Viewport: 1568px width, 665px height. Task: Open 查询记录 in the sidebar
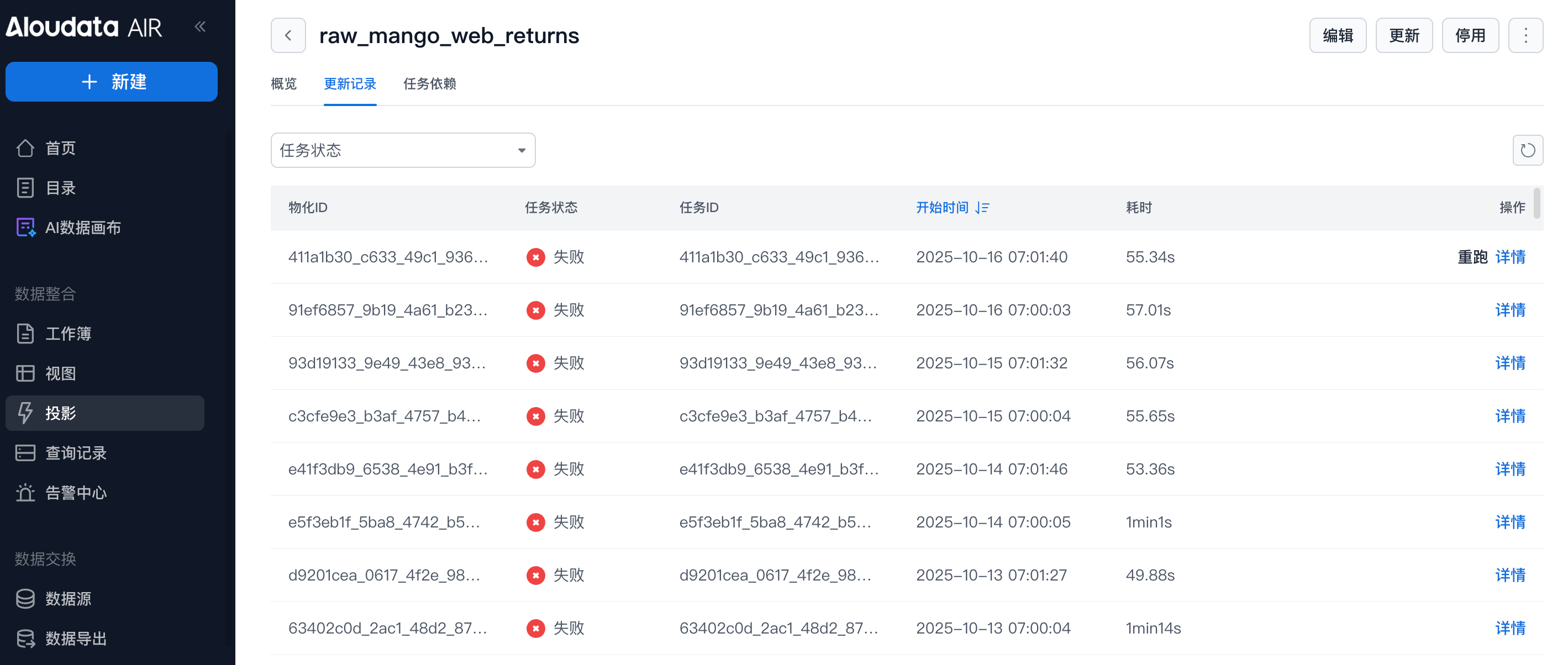pos(76,453)
